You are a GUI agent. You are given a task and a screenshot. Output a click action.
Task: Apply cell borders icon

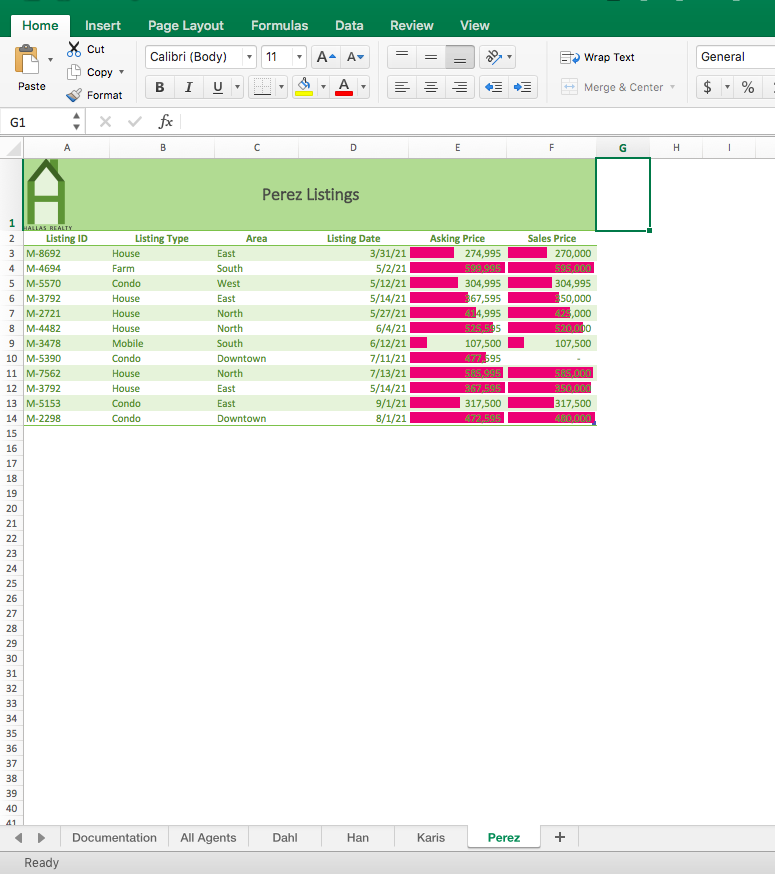pos(262,87)
